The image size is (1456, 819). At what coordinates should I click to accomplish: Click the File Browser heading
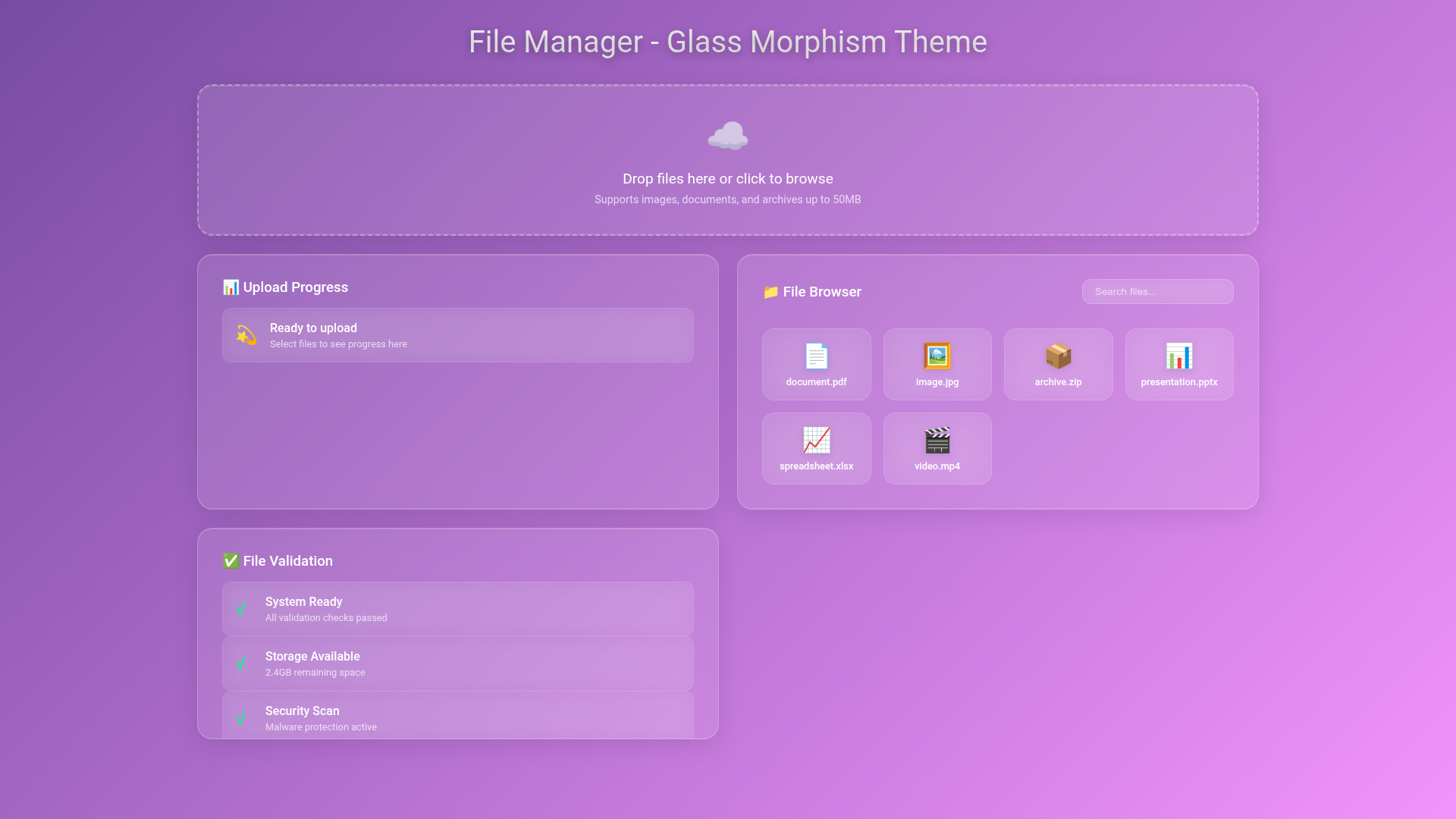pos(821,292)
